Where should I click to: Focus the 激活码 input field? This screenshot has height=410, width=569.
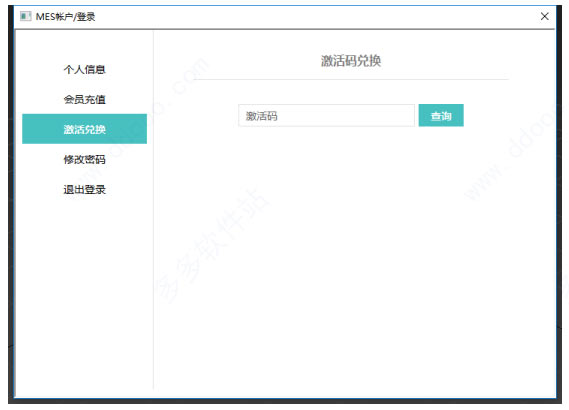(326, 116)
